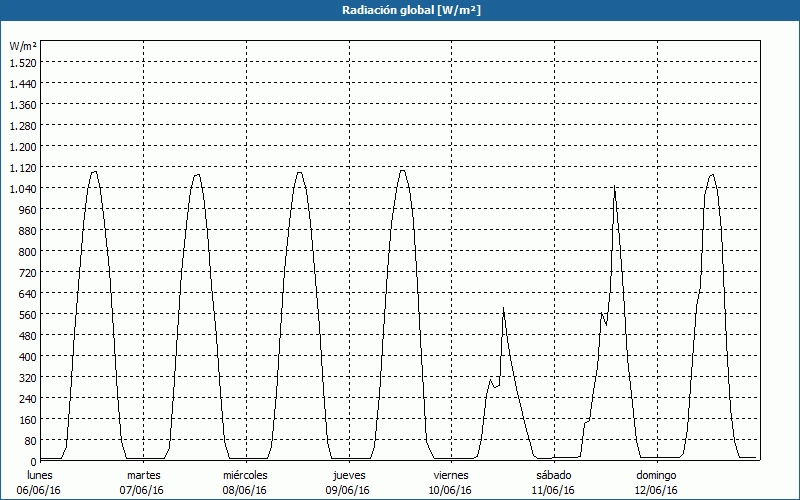800x500 pixels.
Task: Click the curve peak on martes 07/06/16
Action: (197, 175)
